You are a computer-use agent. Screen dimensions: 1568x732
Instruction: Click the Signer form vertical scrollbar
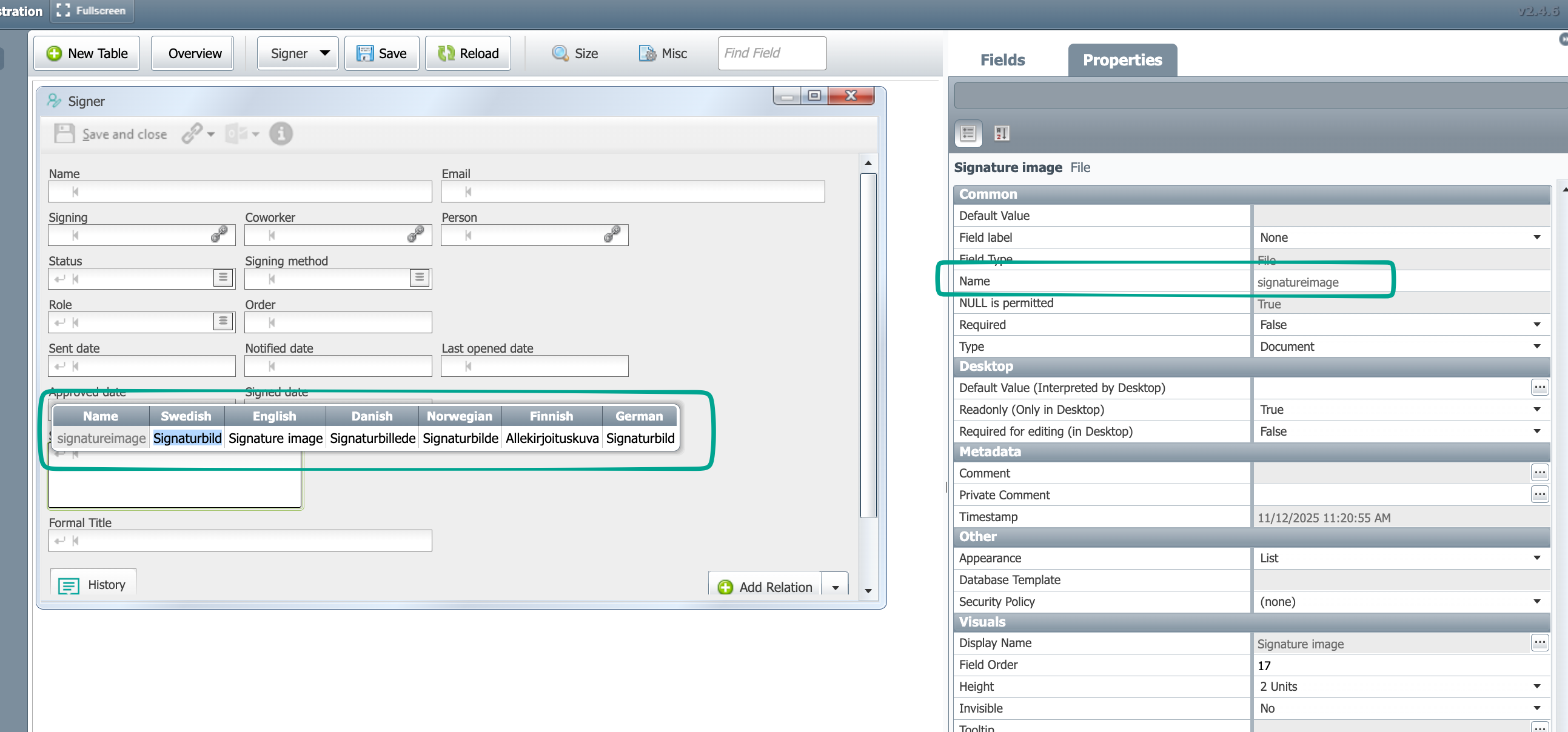(868, 345)
